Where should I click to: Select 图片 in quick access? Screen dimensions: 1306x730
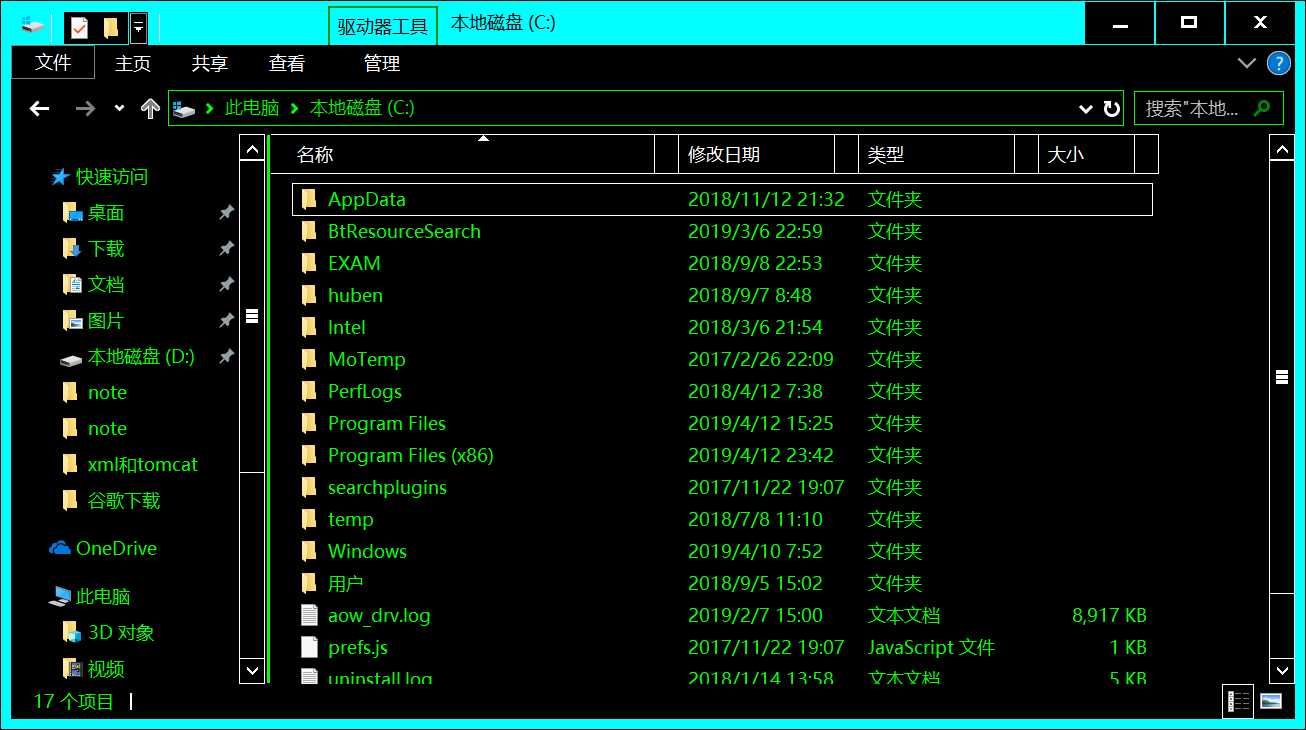tap(93, 321)
